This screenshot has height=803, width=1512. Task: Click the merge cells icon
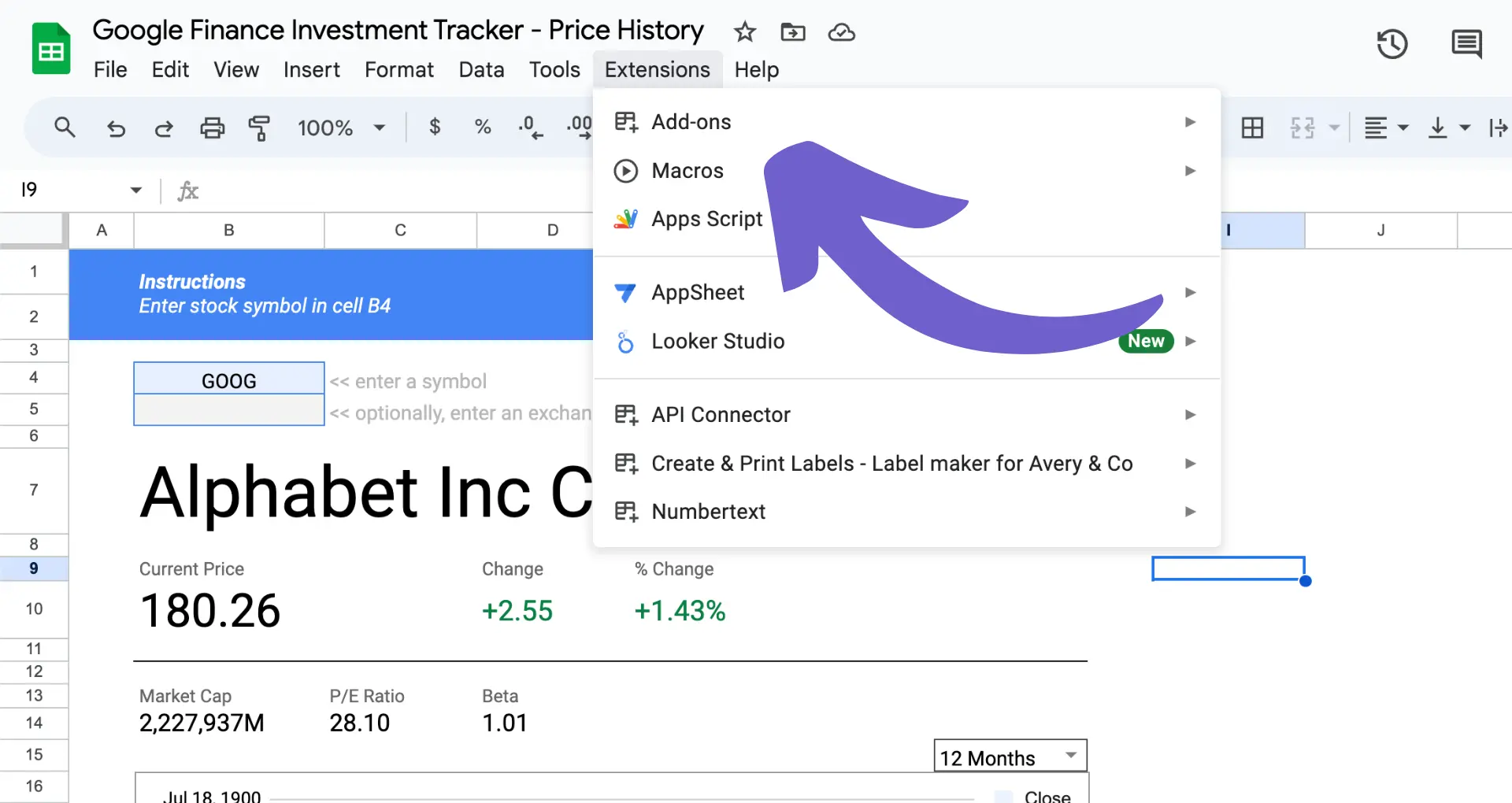pyautogui.click(x=1303, y=128)
